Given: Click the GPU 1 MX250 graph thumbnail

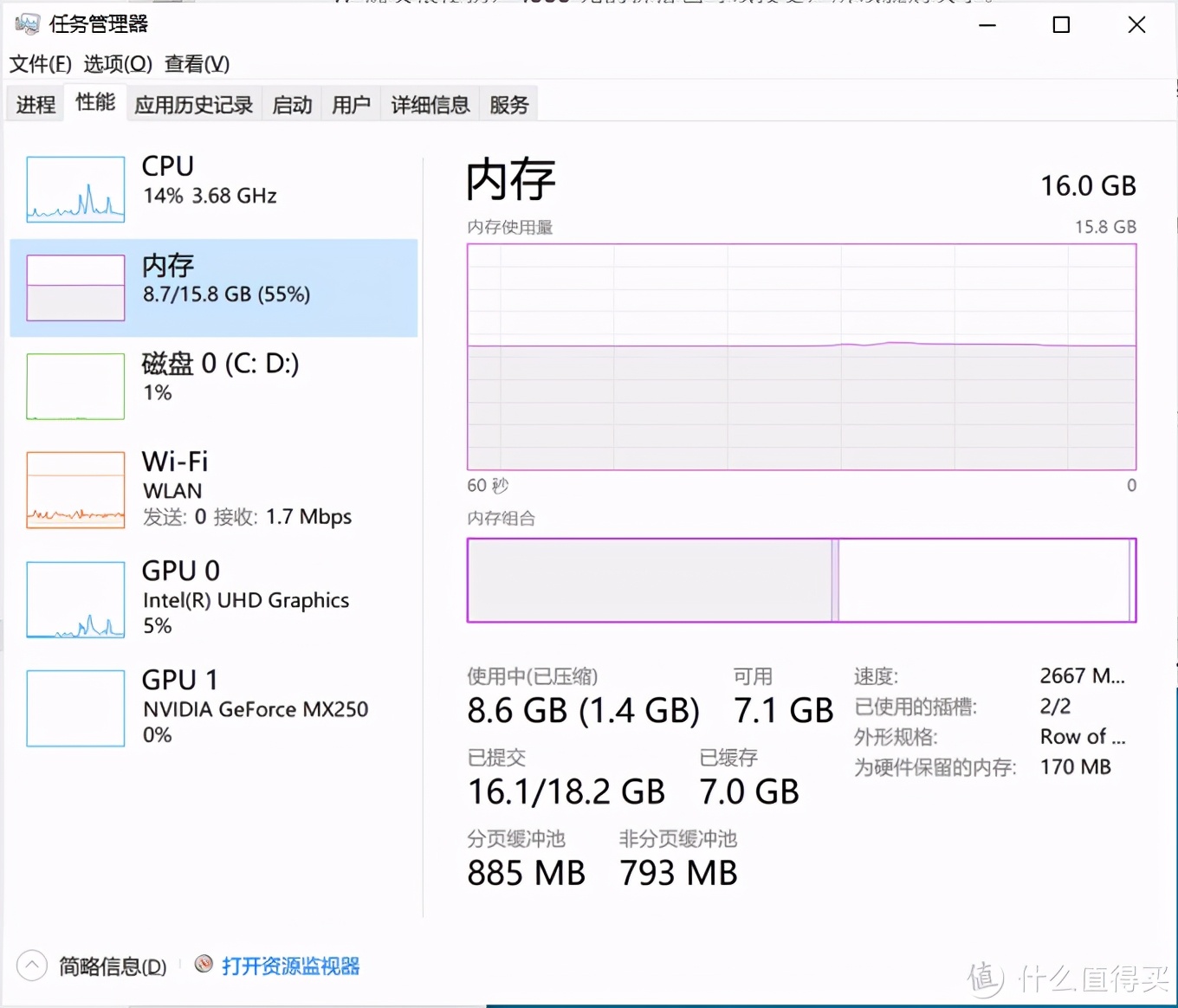Looking at the screenshot, I should tap(74, 708).
